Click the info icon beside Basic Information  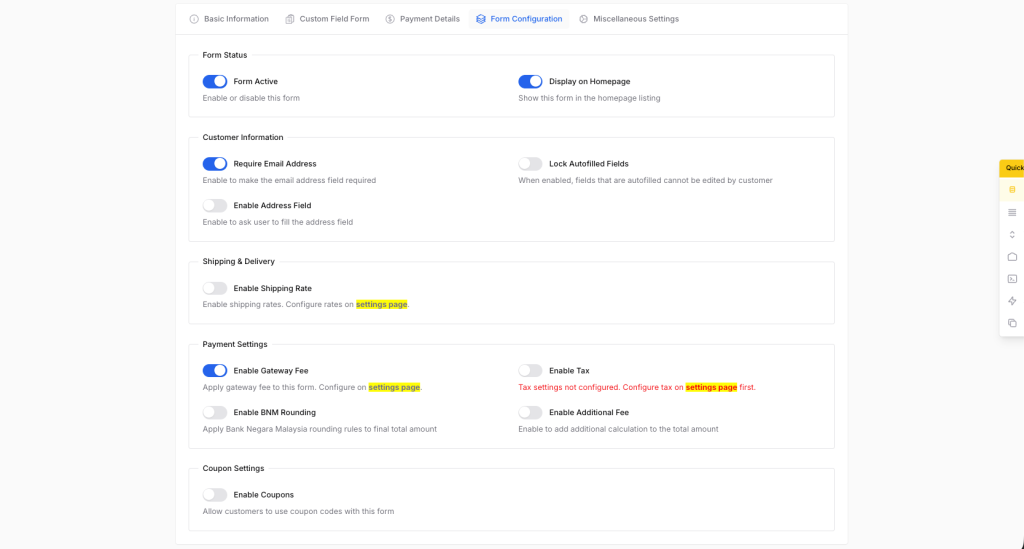point(194,19)
